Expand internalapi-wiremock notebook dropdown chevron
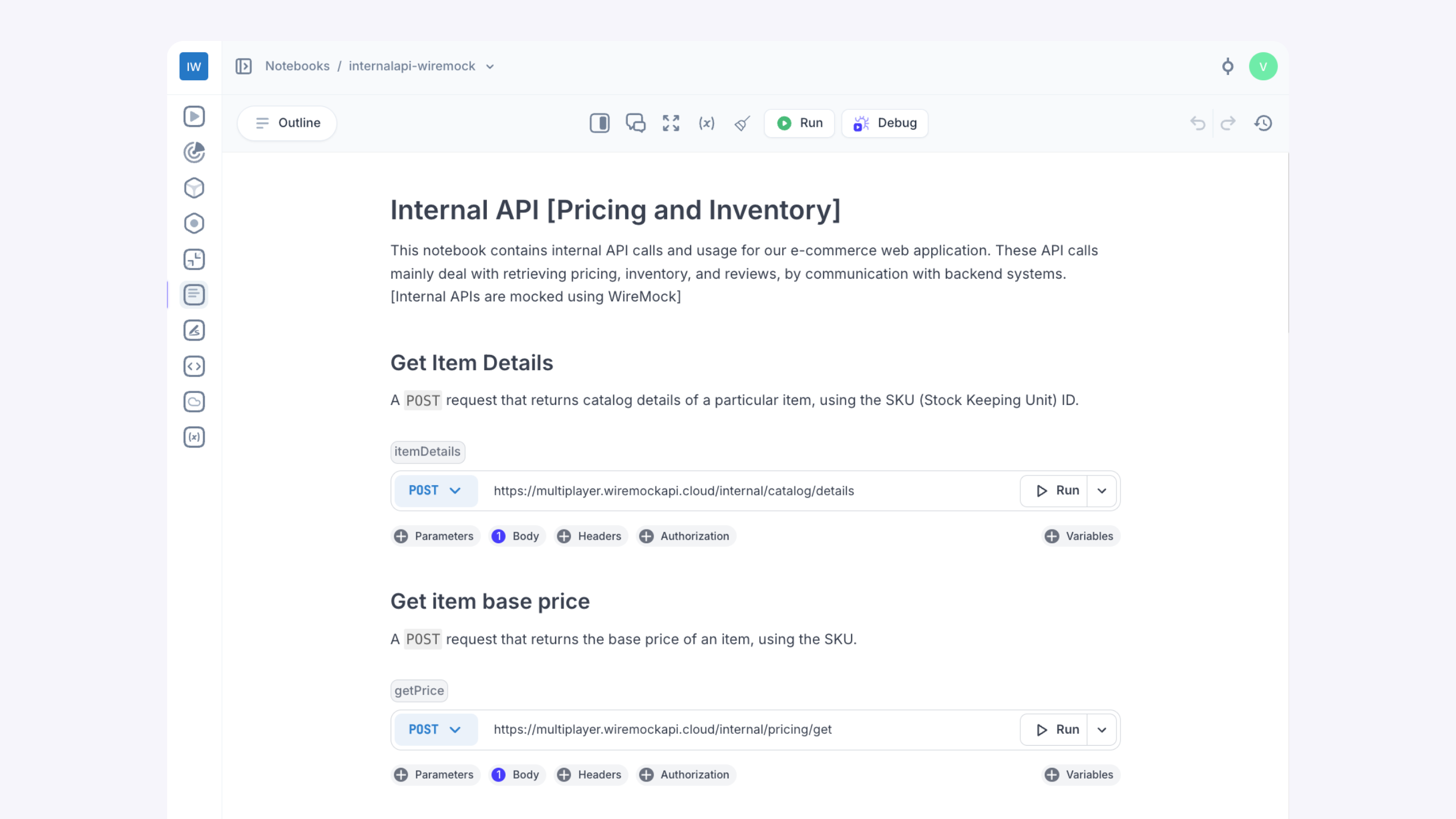Viewport: 1456px width, 819px height. tap(490, 67)
